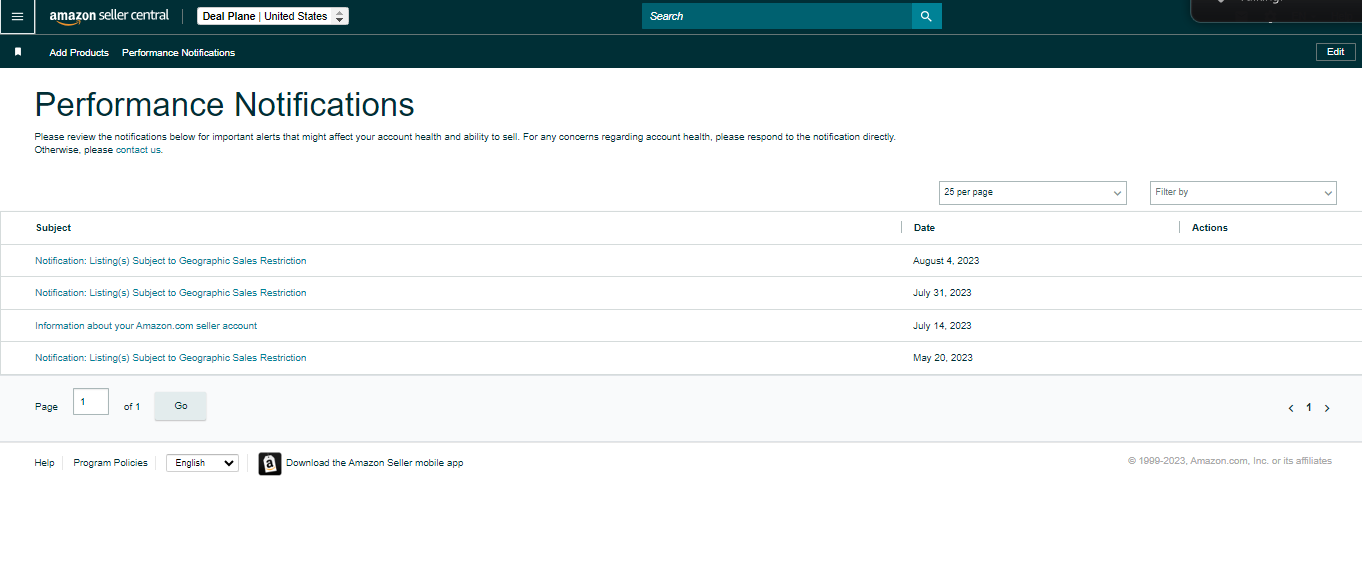This screenshot has width=1362, height=564.
Task: Click the search magnifier button
Action: pos(926,16)
